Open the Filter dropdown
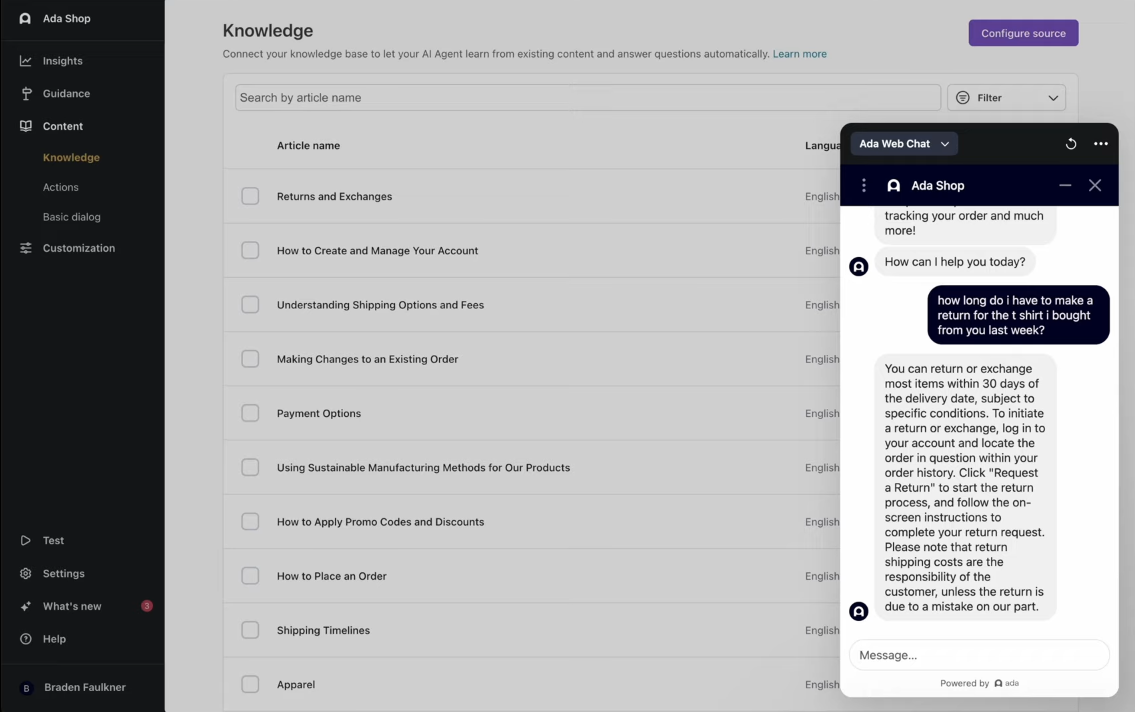 [x=1006, y=98]
